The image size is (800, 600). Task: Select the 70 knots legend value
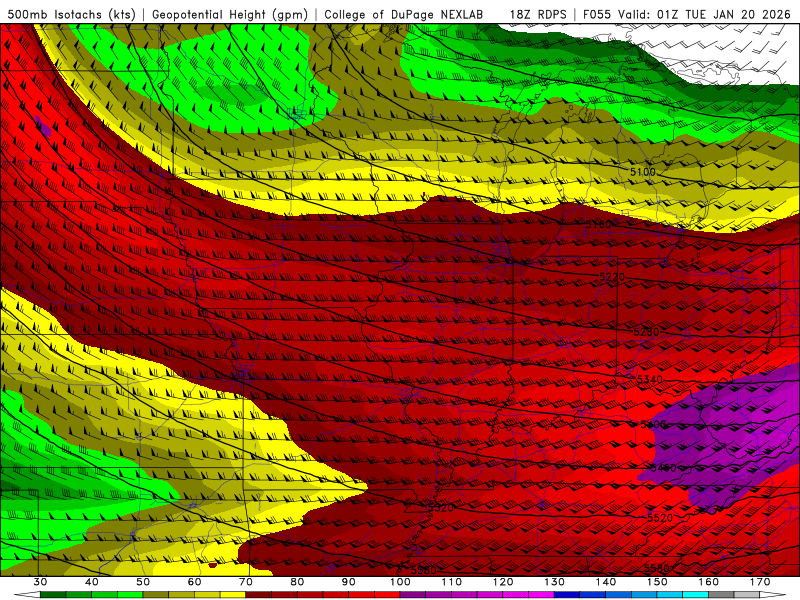point(246,582)
